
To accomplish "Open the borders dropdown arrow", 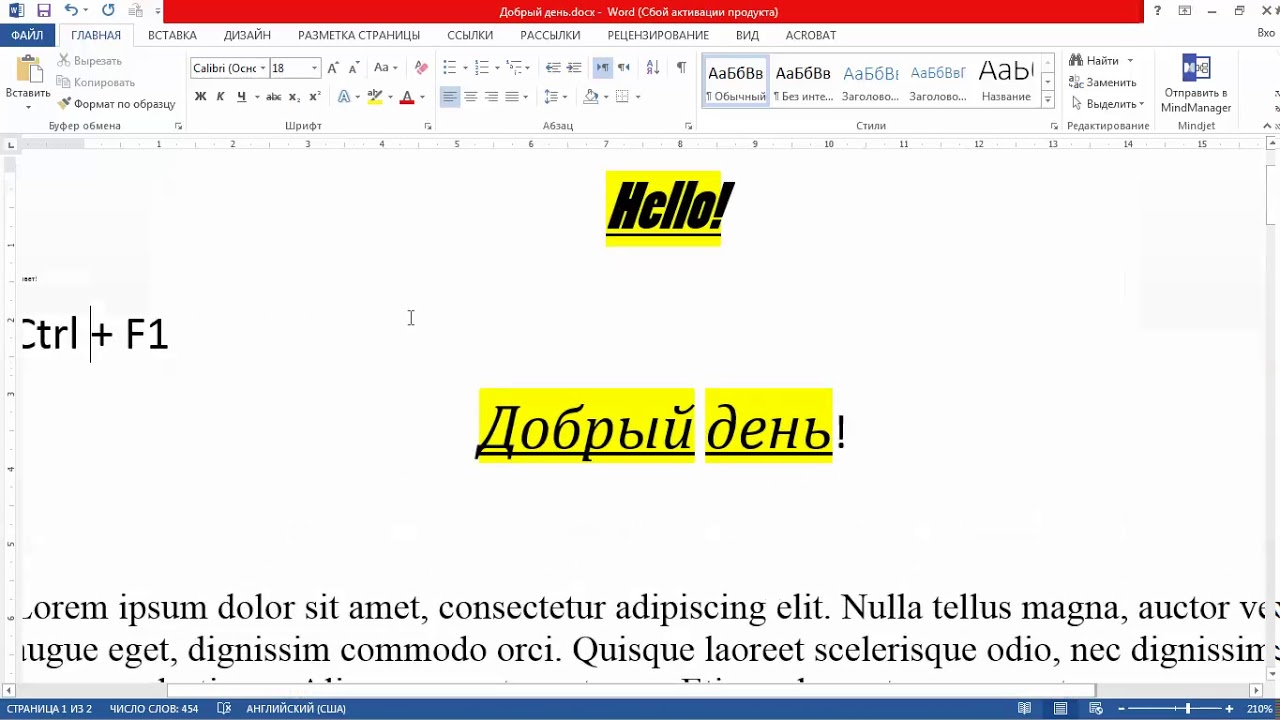I will tap(638, 97).
